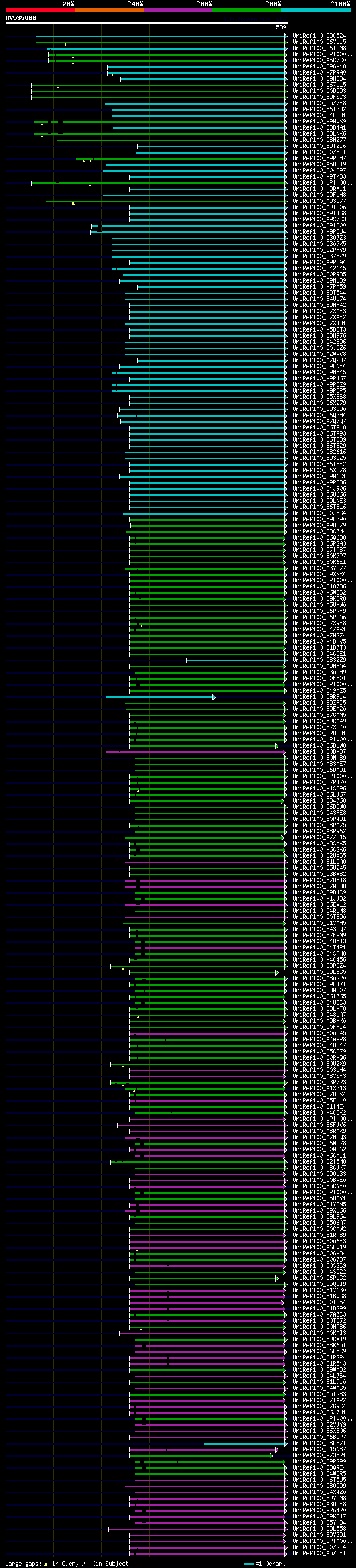356x1568 pixels.
Task: Click the cyan ~100% legend segment
Action: pyautogui.click(x=316, y=10)
